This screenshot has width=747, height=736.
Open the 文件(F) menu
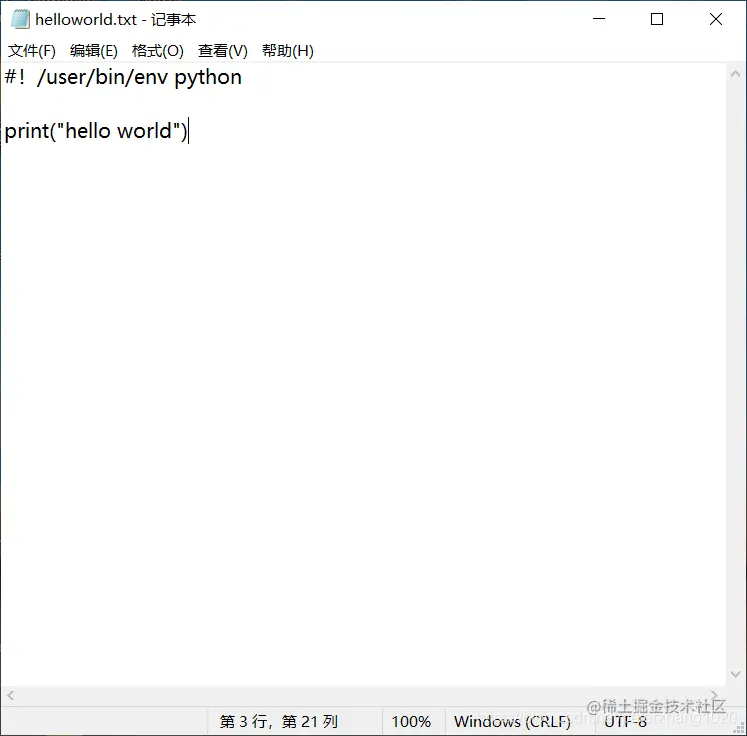click(32, 50)
